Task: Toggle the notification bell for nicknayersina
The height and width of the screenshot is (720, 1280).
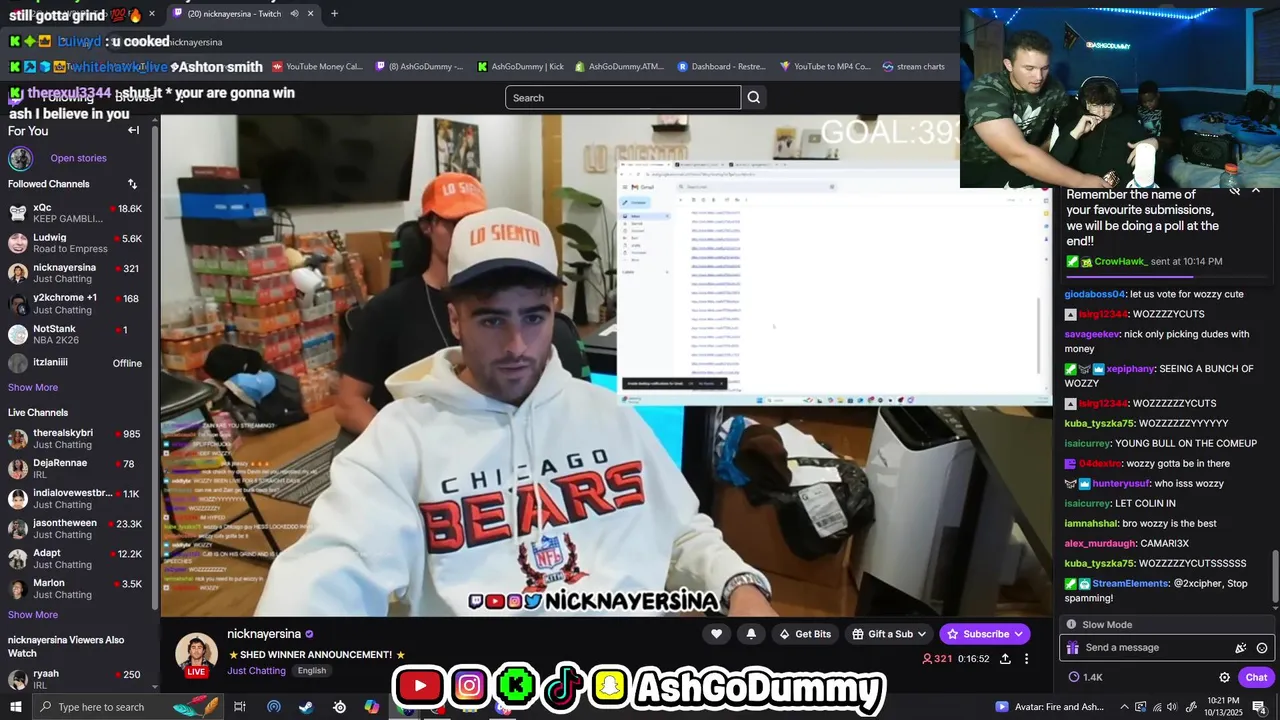Action: pyautogui.click(x=751, y=634)
